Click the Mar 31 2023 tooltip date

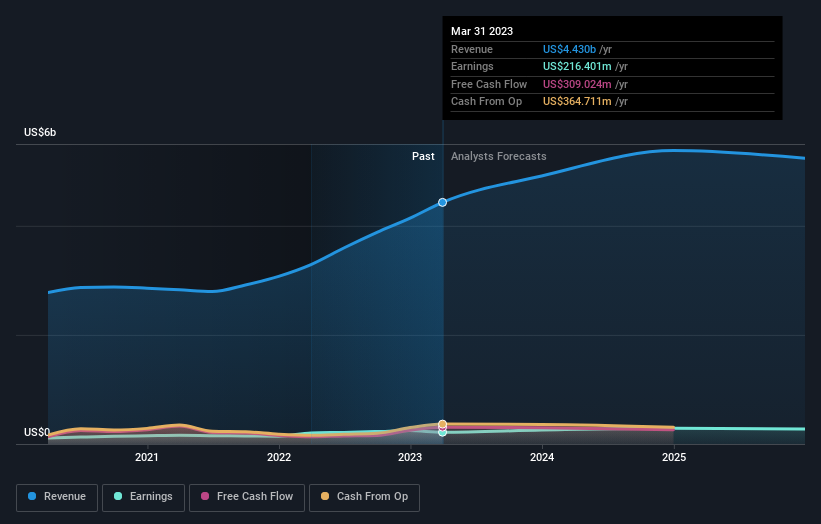pyautogui.click(x=482, y=31)
